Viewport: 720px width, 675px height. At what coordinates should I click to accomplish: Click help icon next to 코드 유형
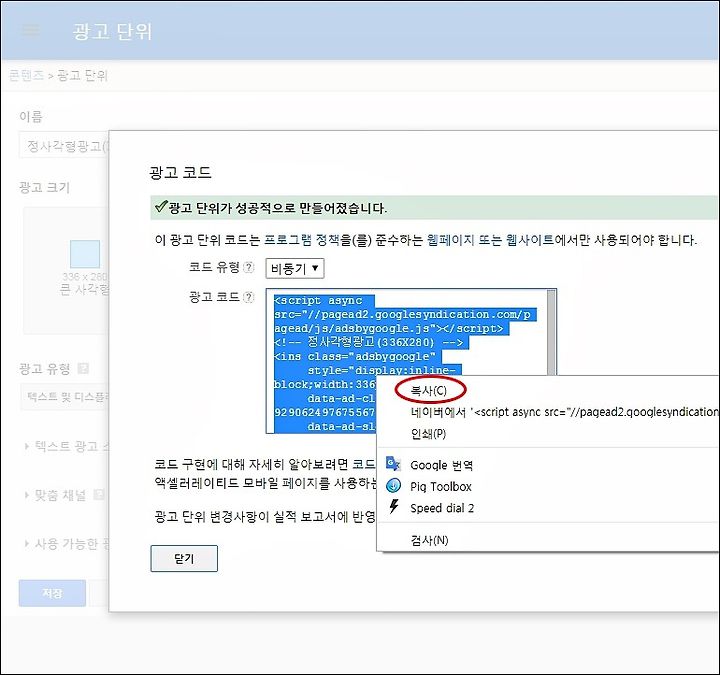click(248, 267)
